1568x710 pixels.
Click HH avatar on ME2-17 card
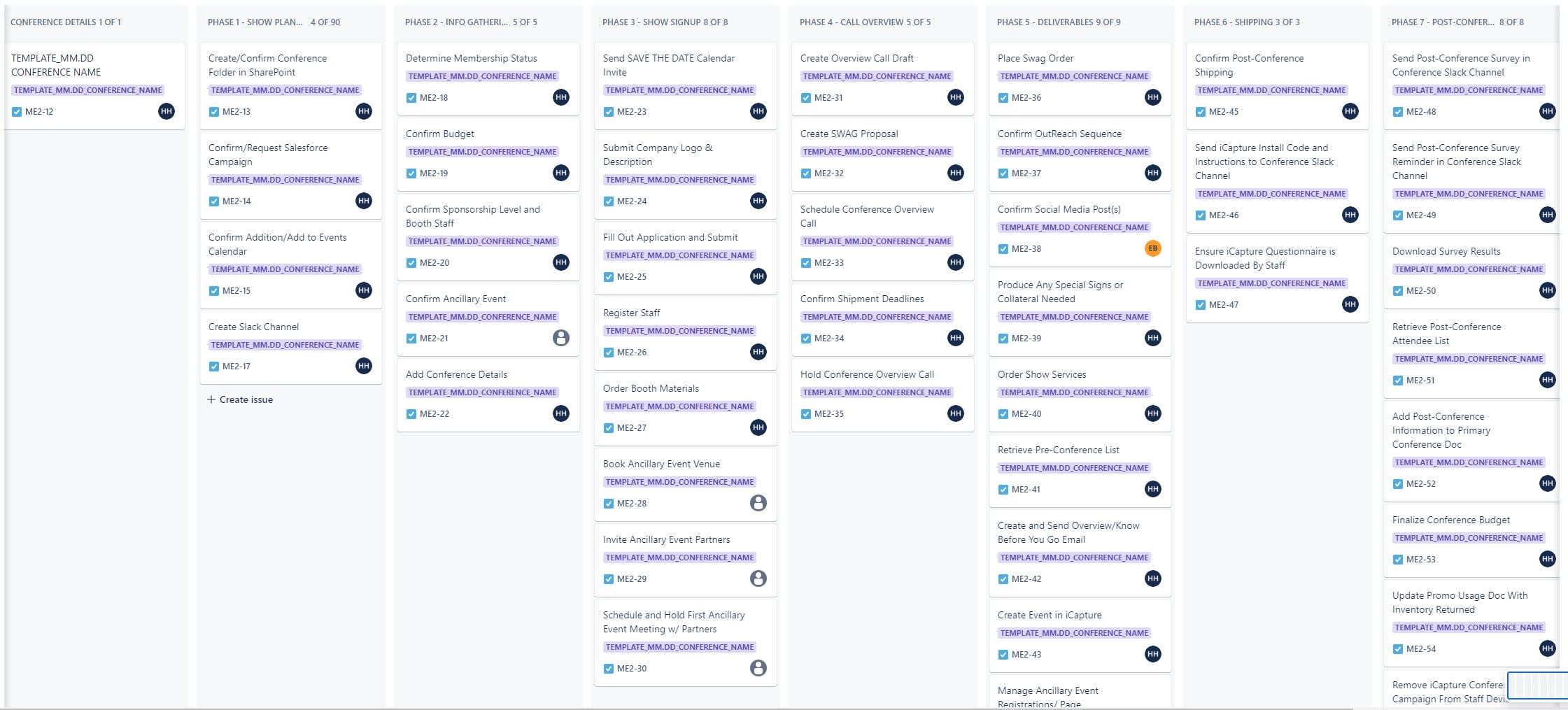(363, 366)
